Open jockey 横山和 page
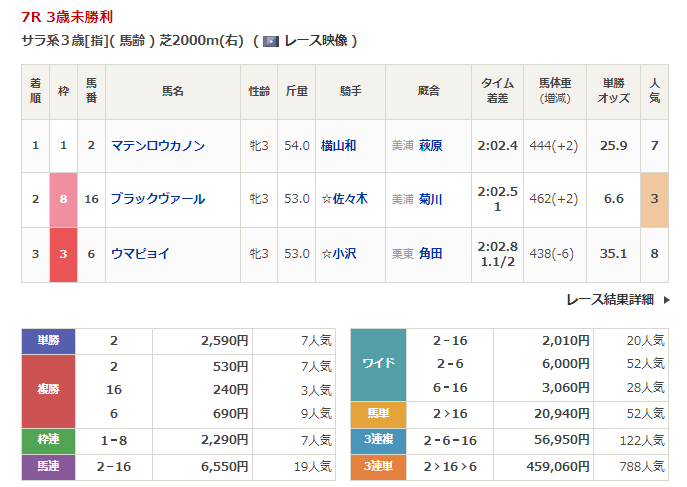 [x=338, y=146]
